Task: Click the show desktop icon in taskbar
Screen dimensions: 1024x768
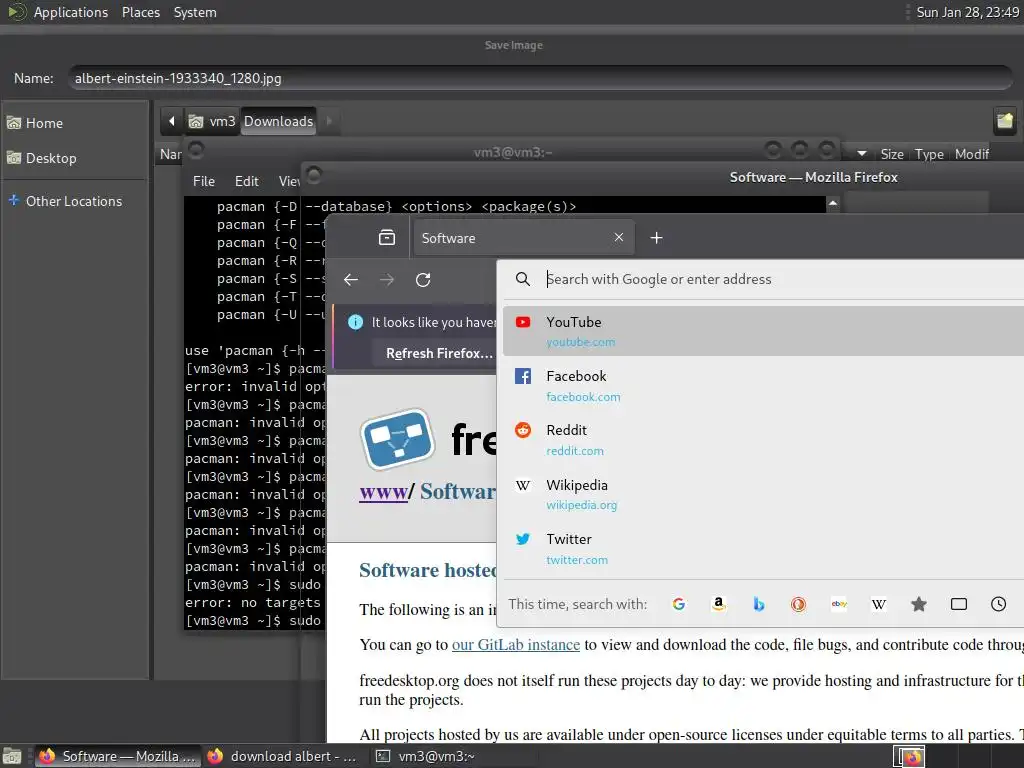Action: [12, 756]
